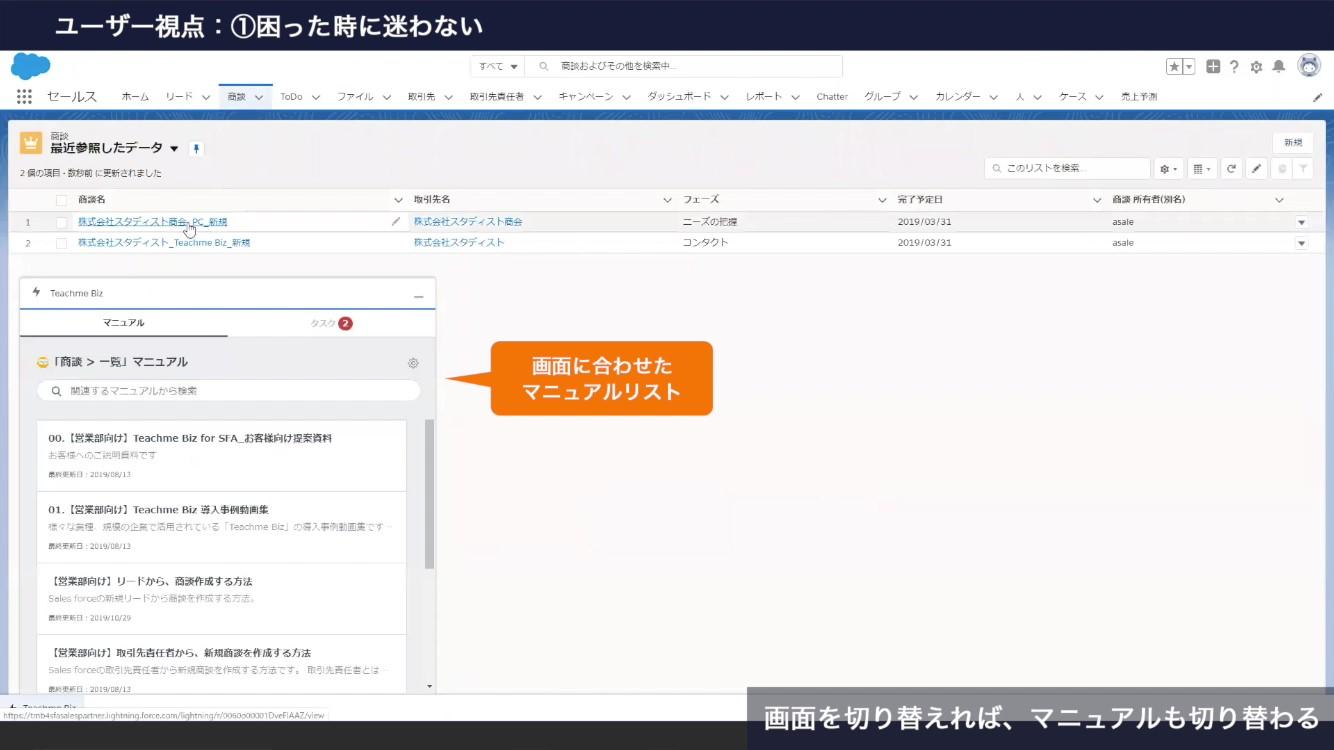This screenshot has height=750, width=1334.
Task: Go to the ホーム tab
Action: coord(135,97)
